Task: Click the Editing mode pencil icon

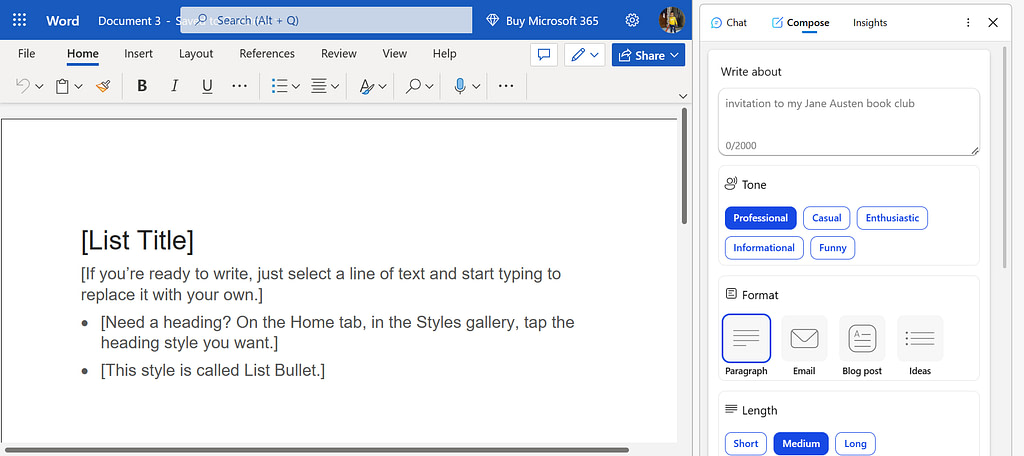Action: point(578,55)
